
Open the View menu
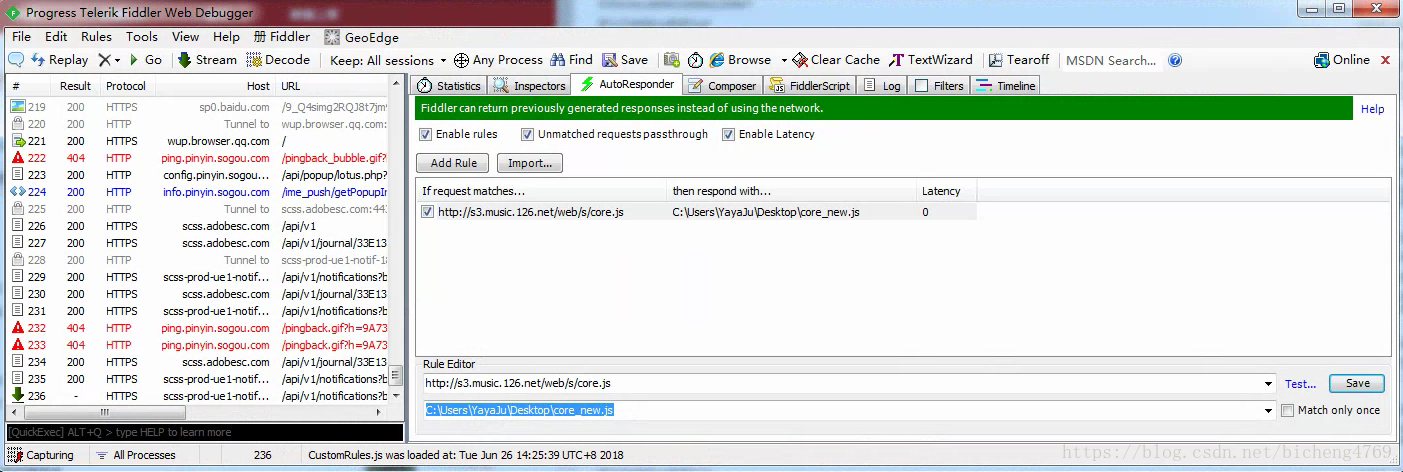(186, 37)
